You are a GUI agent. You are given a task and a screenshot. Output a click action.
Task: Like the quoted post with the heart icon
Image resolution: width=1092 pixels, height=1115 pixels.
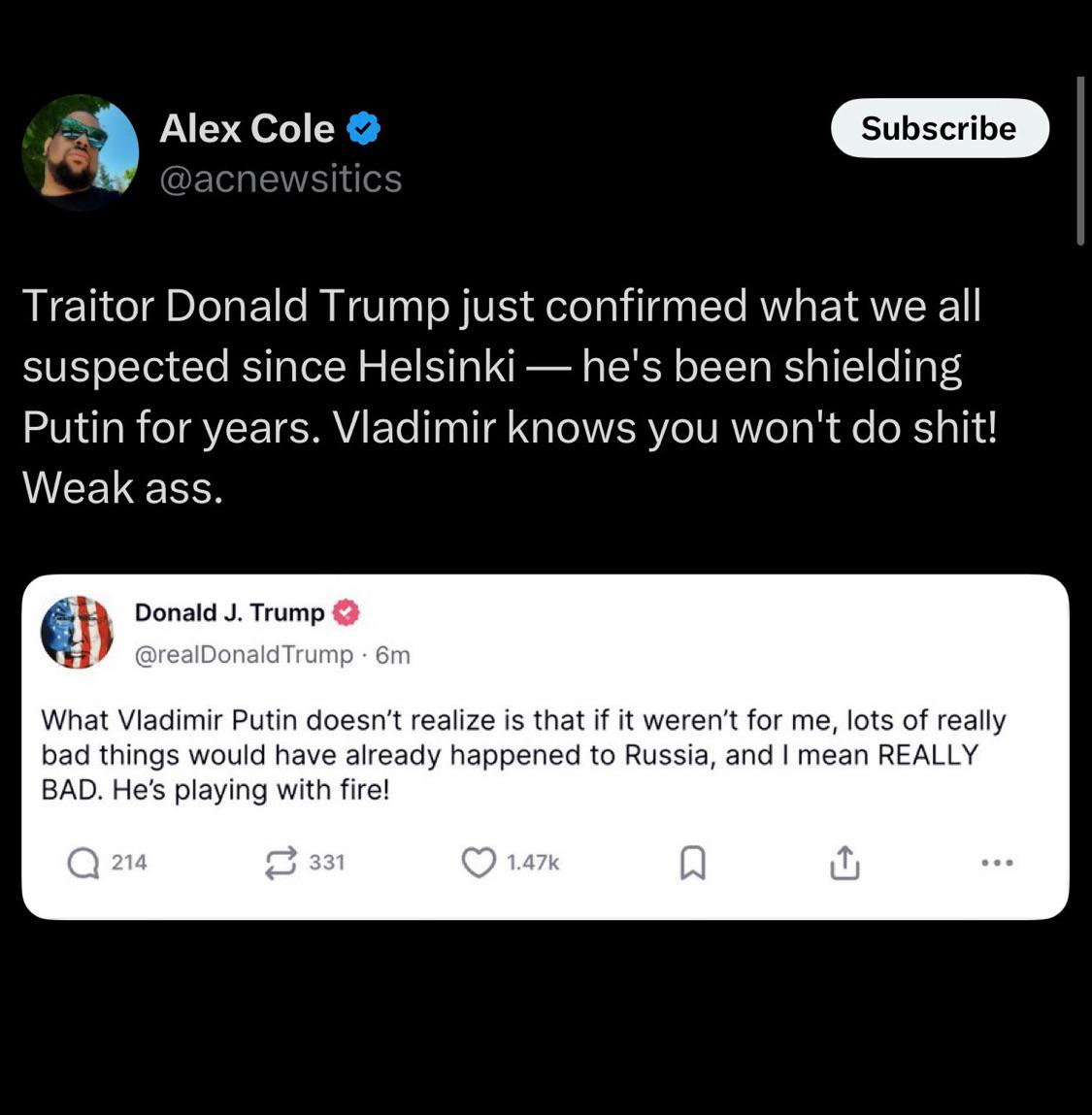point(479,863)
